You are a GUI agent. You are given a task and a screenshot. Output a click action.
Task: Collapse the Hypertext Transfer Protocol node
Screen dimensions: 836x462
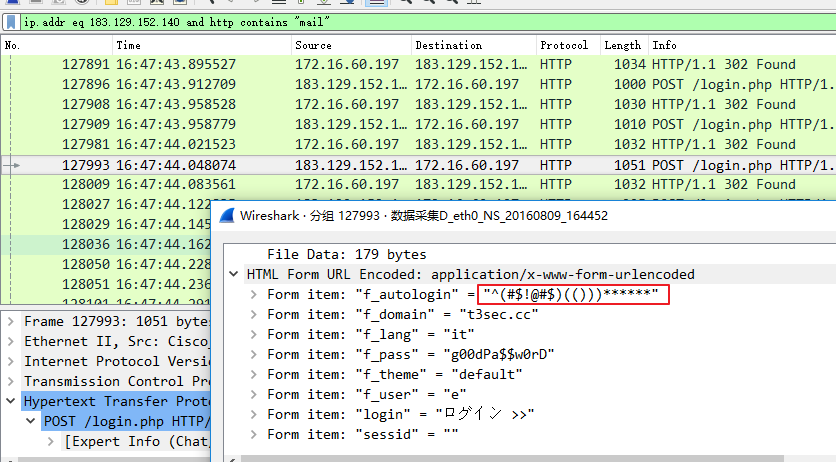tap(11, 401)
